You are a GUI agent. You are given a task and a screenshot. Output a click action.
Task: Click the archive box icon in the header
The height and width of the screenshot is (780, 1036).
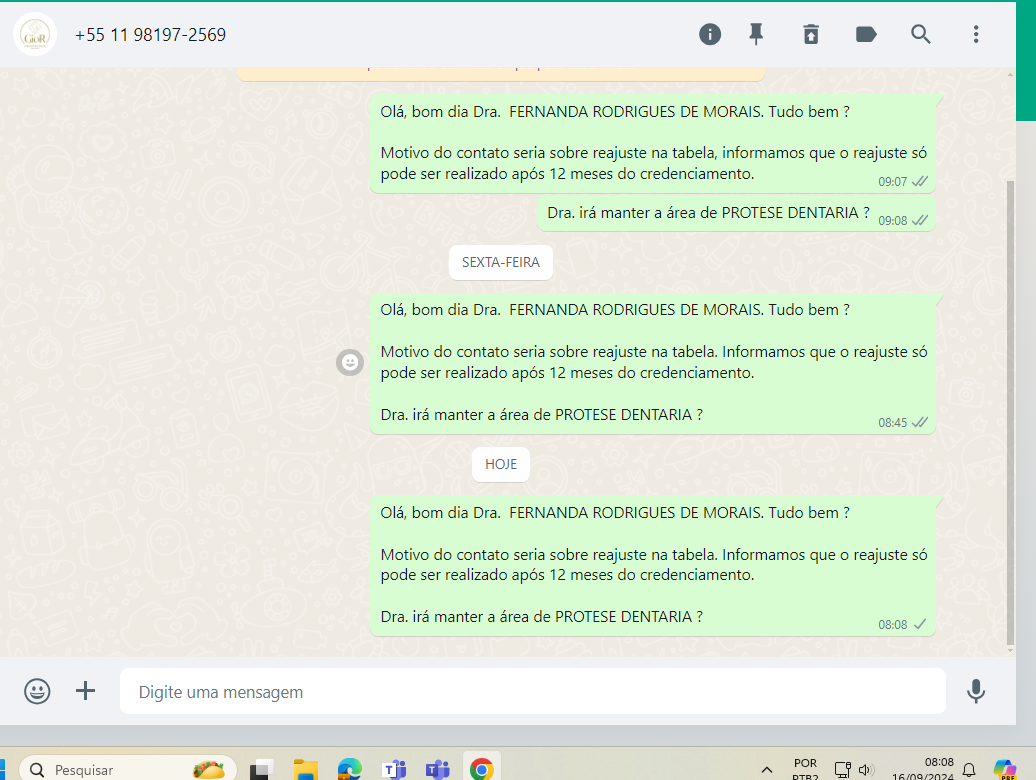(x=811, y=34)
